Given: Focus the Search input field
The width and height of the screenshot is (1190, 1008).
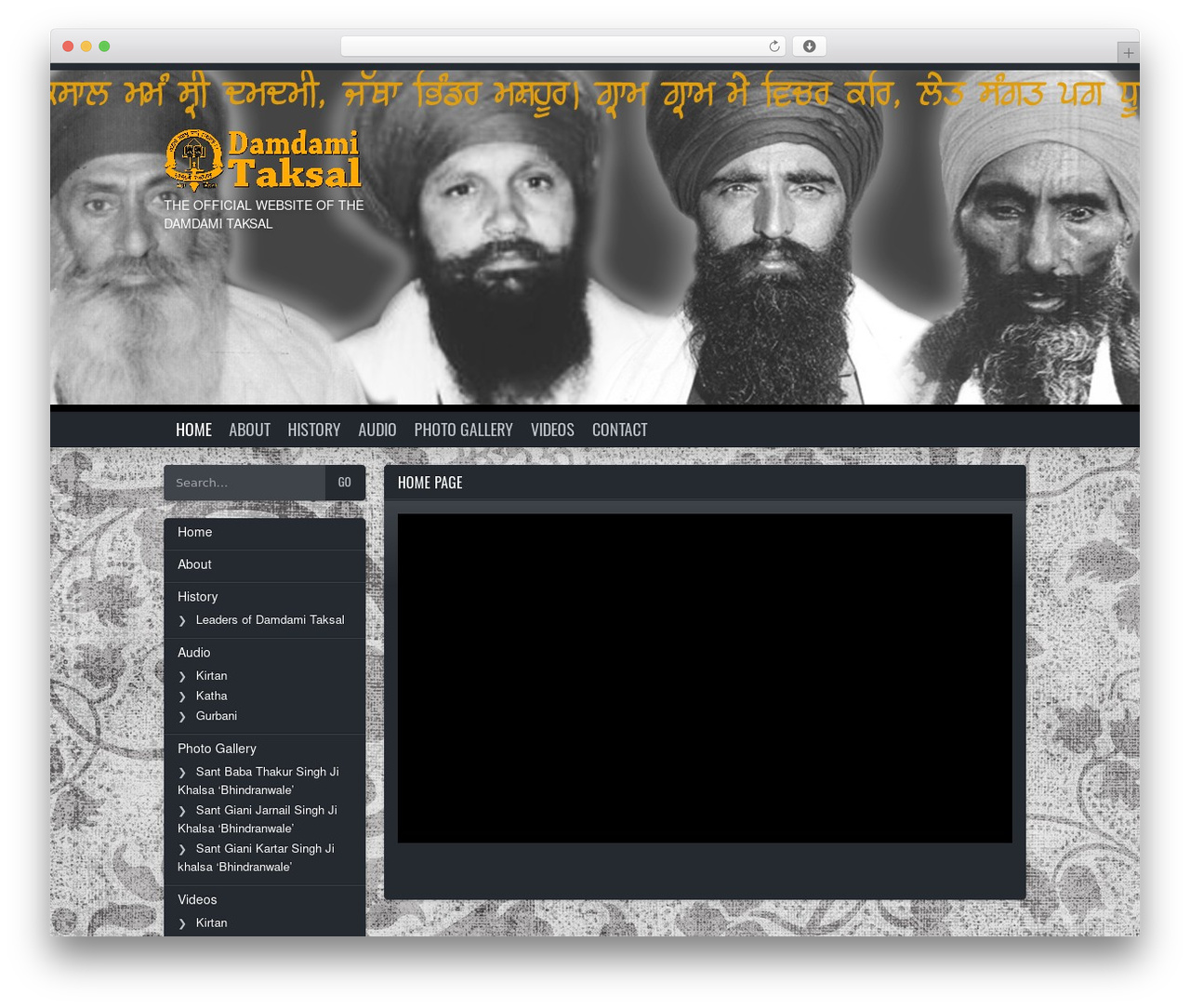Looking at the screenshot, I should point(245,483).
